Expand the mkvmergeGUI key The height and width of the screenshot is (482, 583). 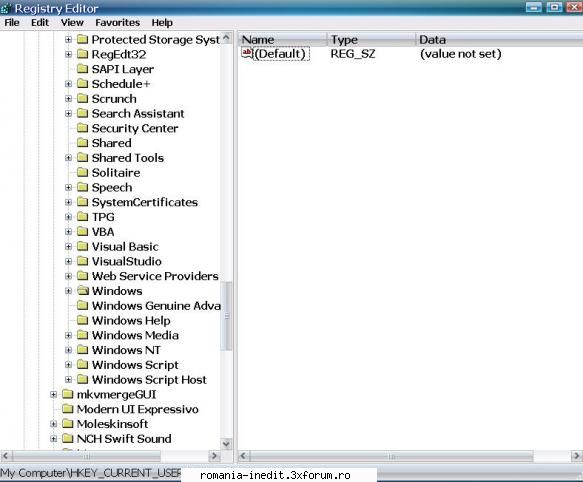pos(54,394)
